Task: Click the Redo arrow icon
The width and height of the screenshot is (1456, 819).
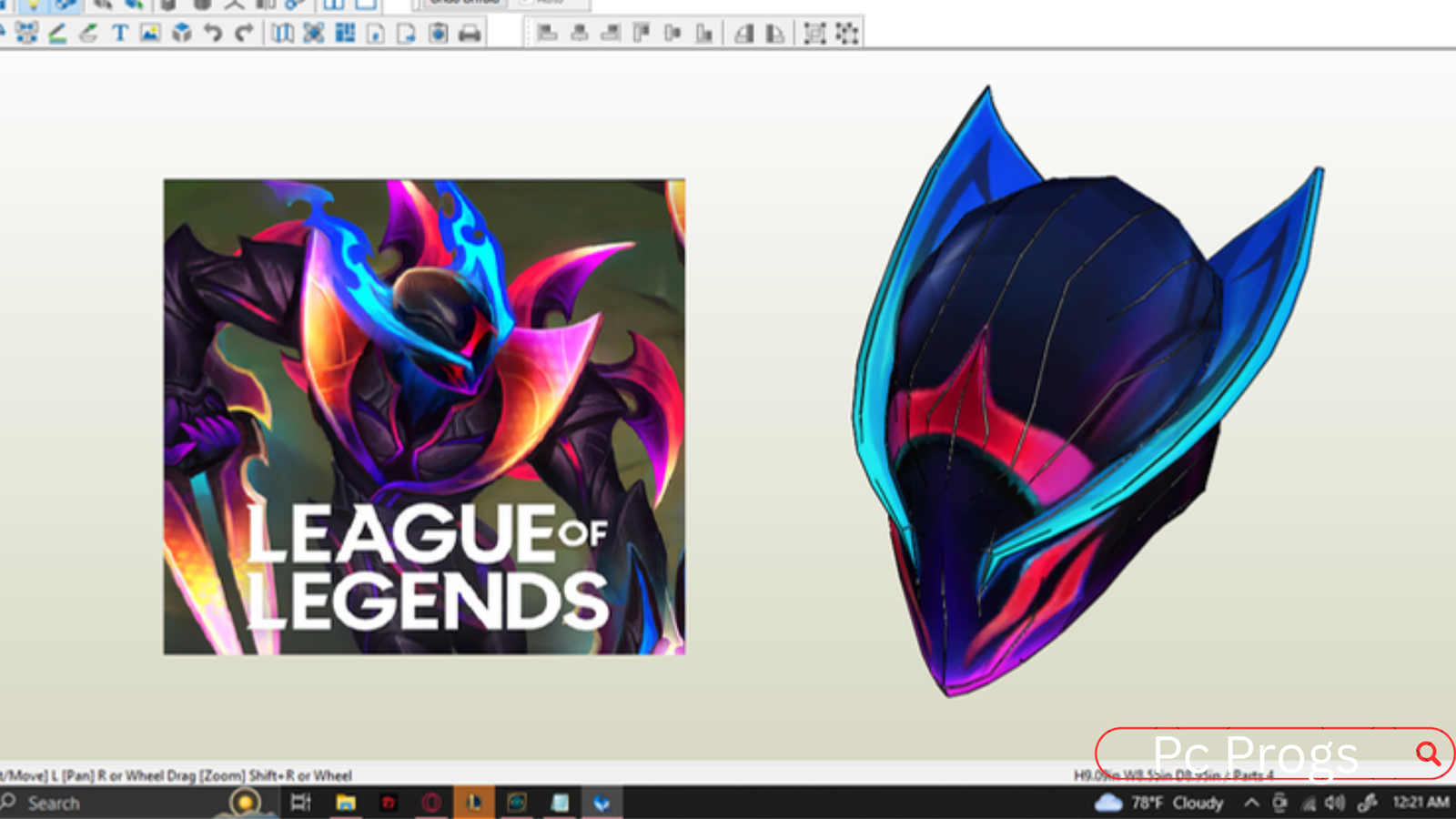Action: tap(244, 34)
